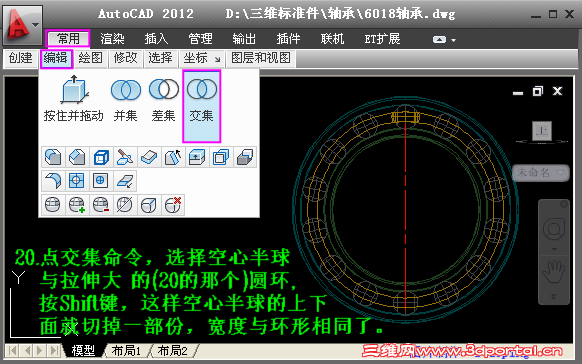Screen dimensions: 582x364
Task: Close the navigation bar via its X
Action: pos(564,204)
